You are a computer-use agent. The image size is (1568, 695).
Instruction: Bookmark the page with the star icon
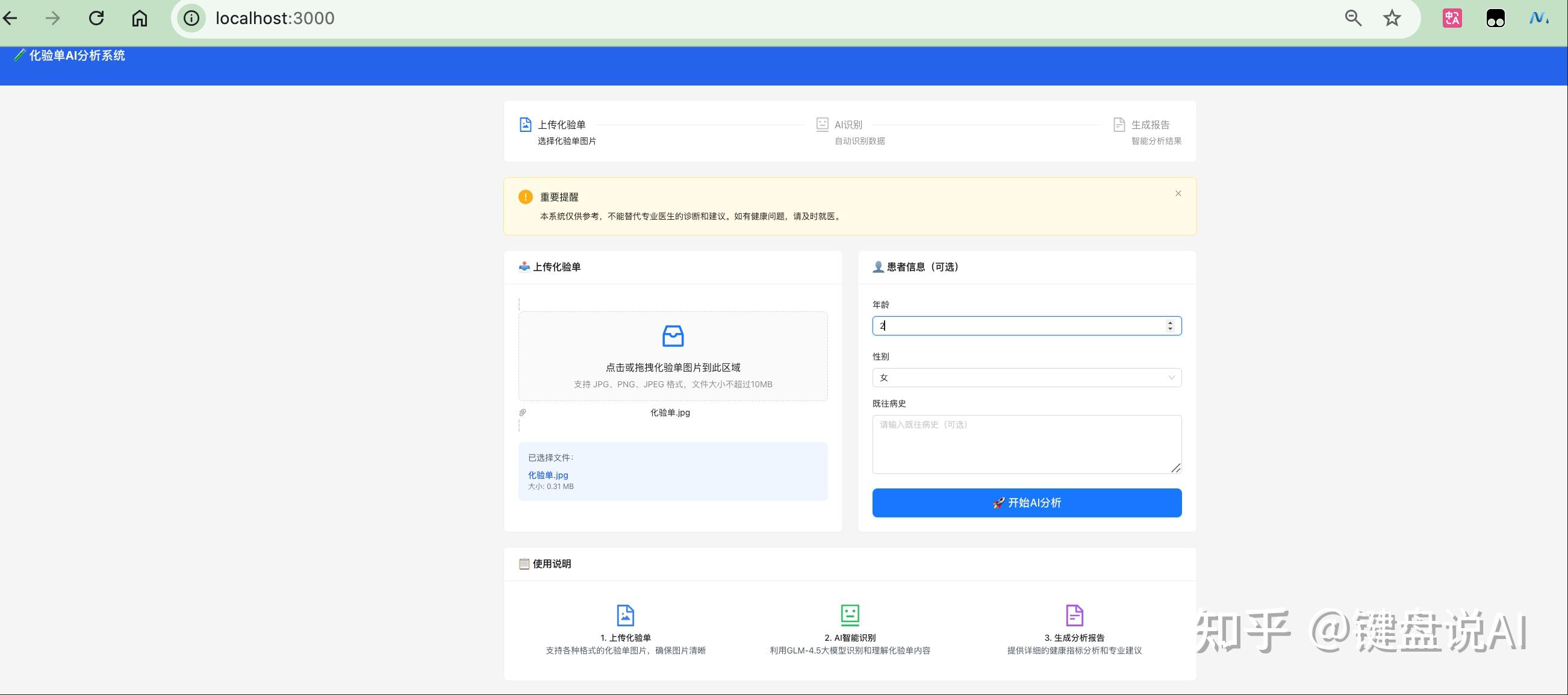[1392, 18]
